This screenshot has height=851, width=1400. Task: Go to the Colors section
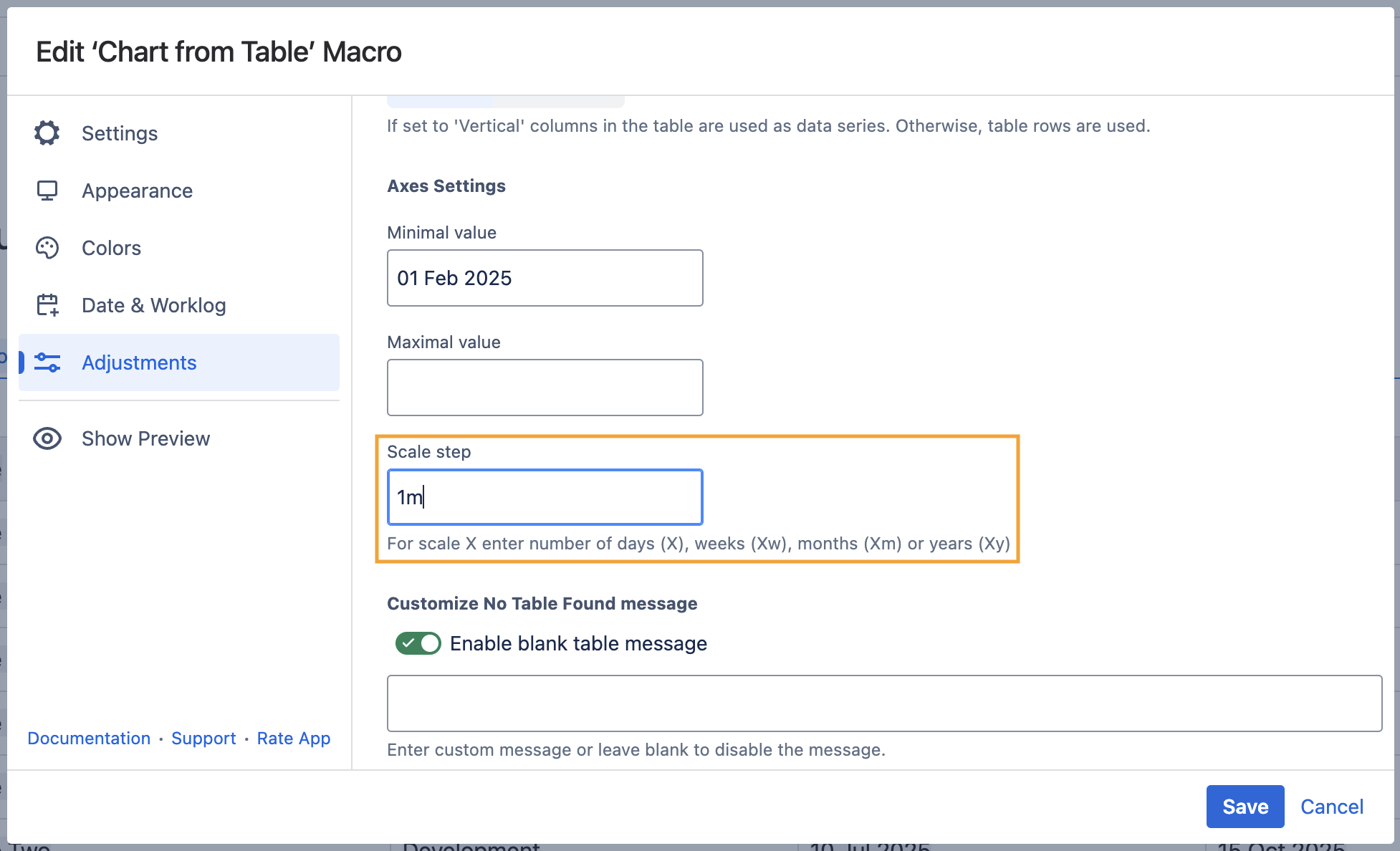tap(111, 248)
